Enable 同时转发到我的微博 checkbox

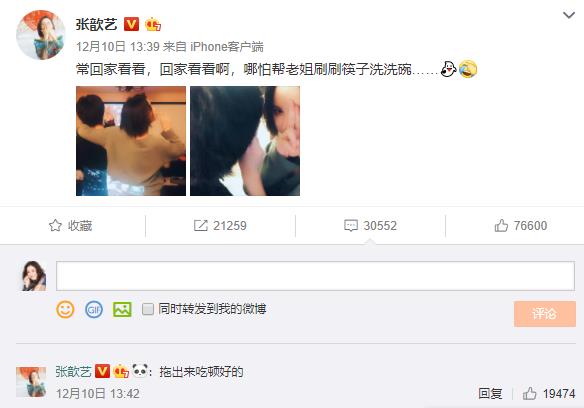pyautogui.click(x=148, y=309)
